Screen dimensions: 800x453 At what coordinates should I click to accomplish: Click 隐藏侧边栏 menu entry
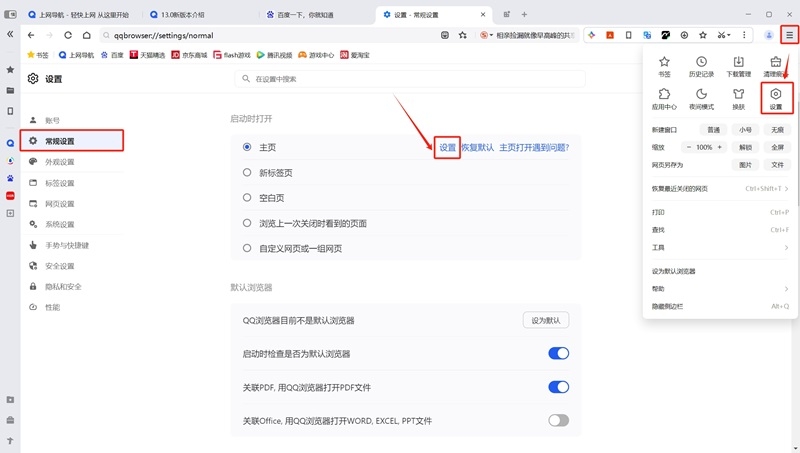720,307
